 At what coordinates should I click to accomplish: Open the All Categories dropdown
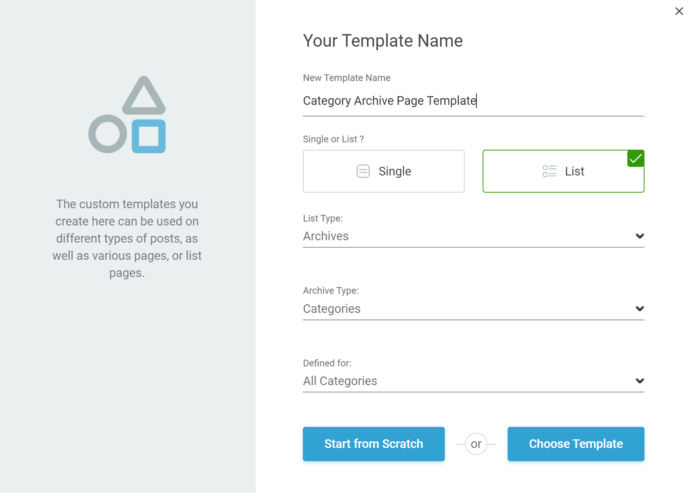(473, 381)
